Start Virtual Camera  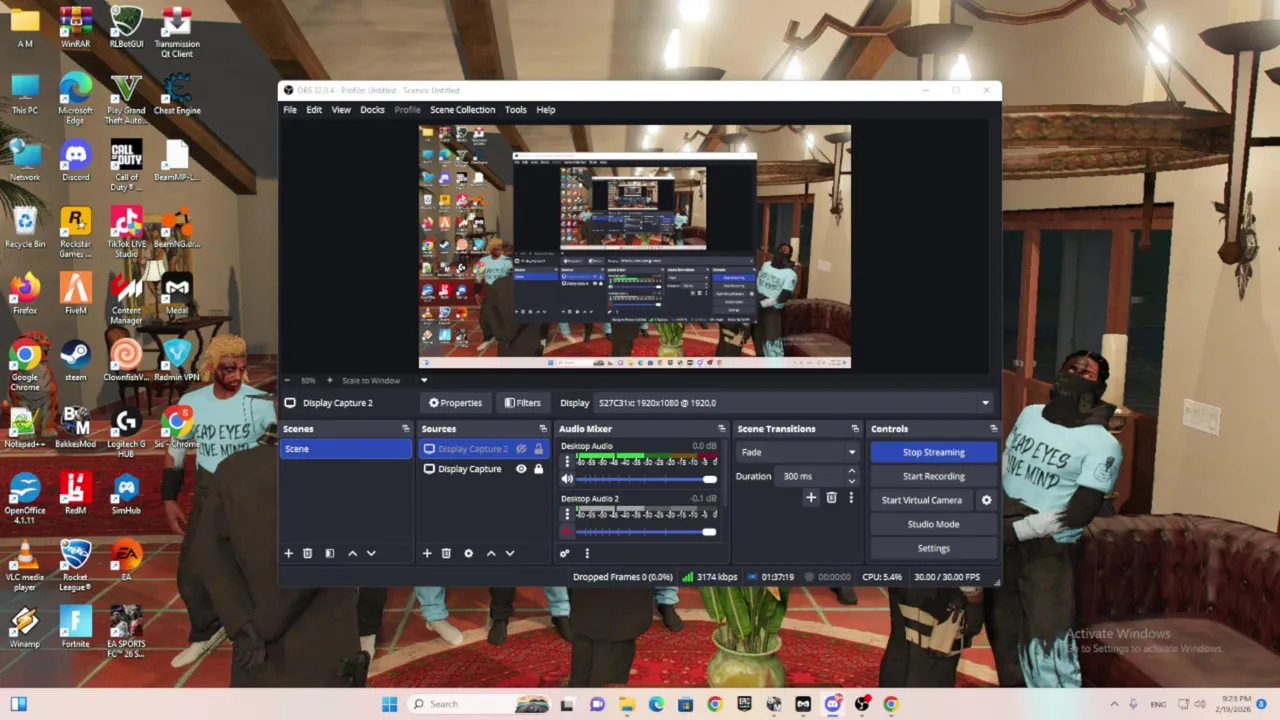point(922,500)
